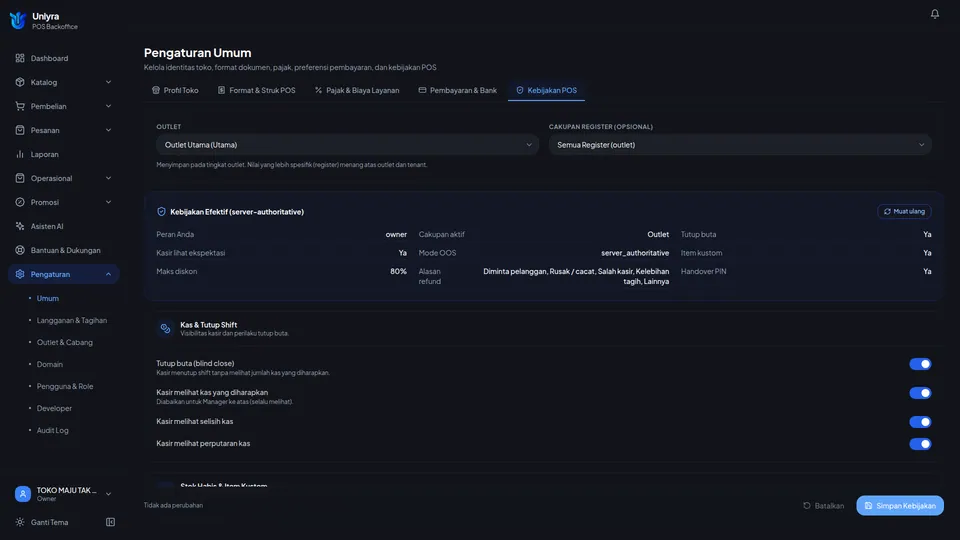
Task: Open Pengguna & Role settings
Action: click(x=65, y=386)
